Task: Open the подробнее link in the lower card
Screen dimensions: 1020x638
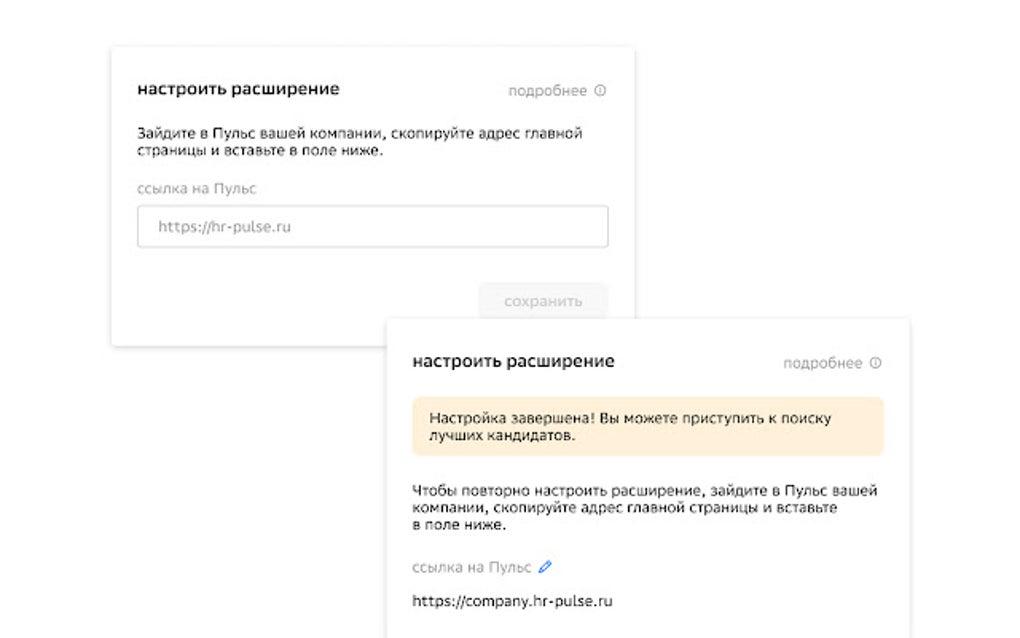Action: (822, 363)
